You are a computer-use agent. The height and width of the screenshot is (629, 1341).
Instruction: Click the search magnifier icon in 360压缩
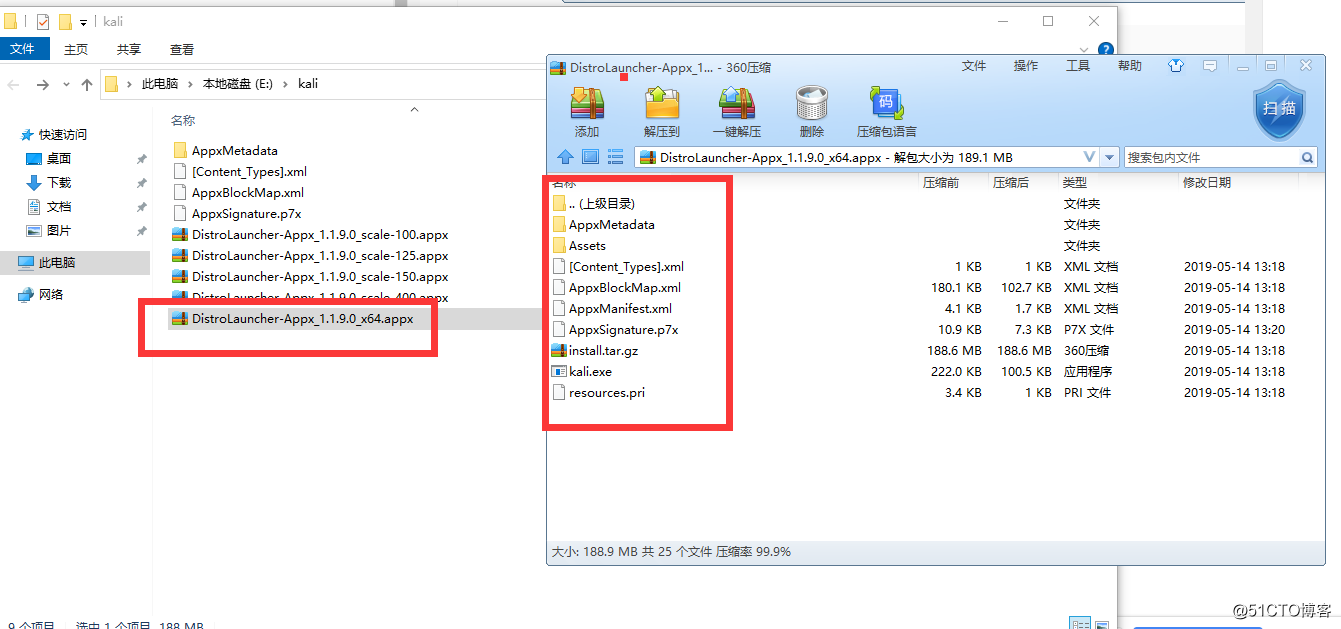[1307, 157]
